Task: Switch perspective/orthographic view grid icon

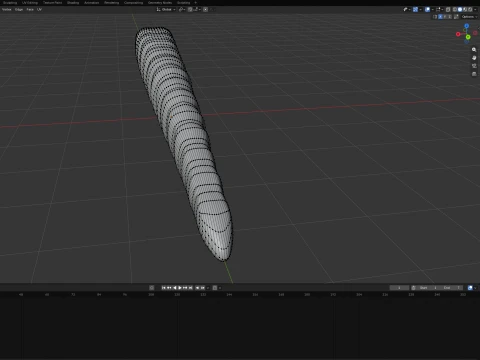Action: tap(474, 74)
